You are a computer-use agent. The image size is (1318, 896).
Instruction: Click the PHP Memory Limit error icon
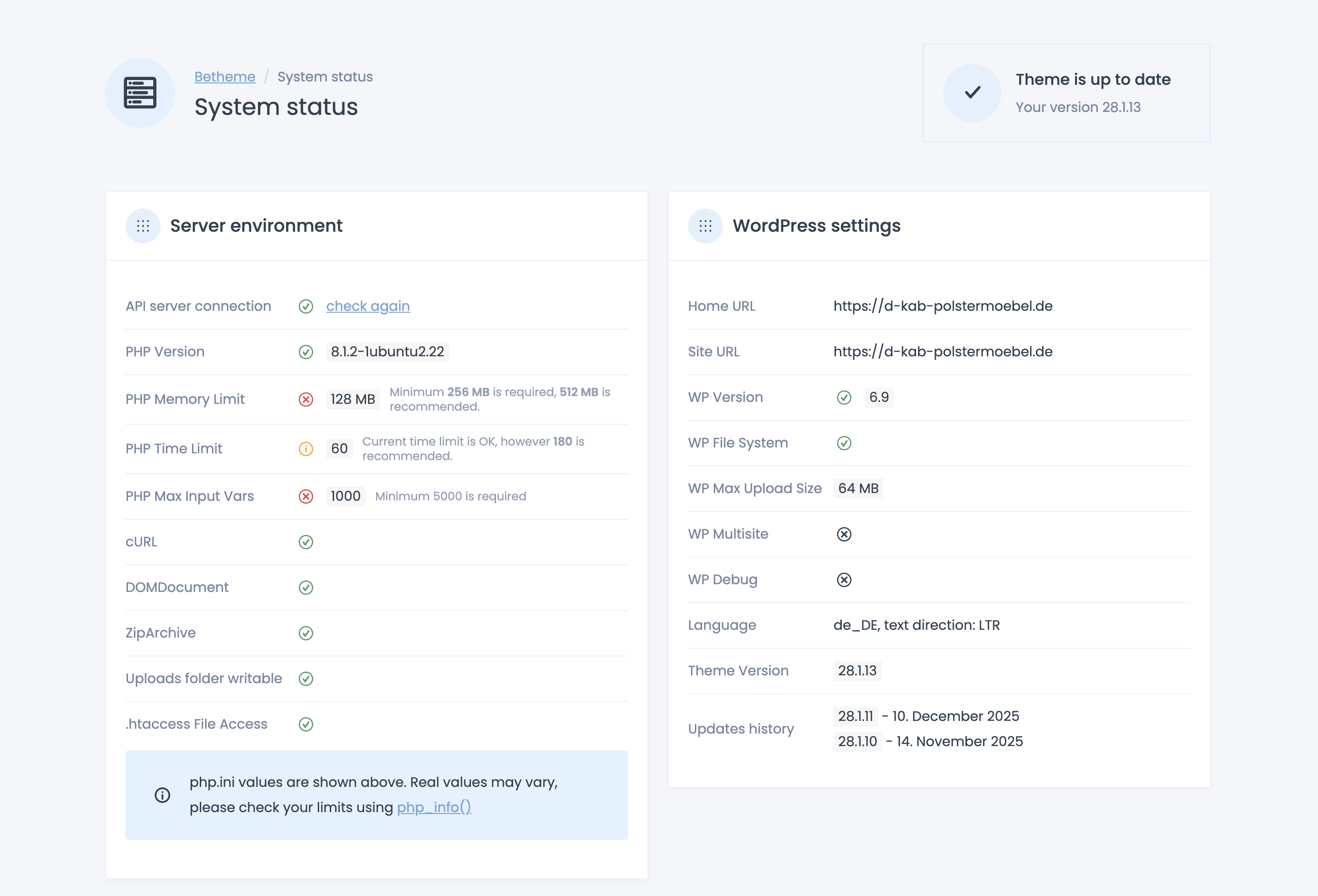pyautogui.click(x=305, y=399)
